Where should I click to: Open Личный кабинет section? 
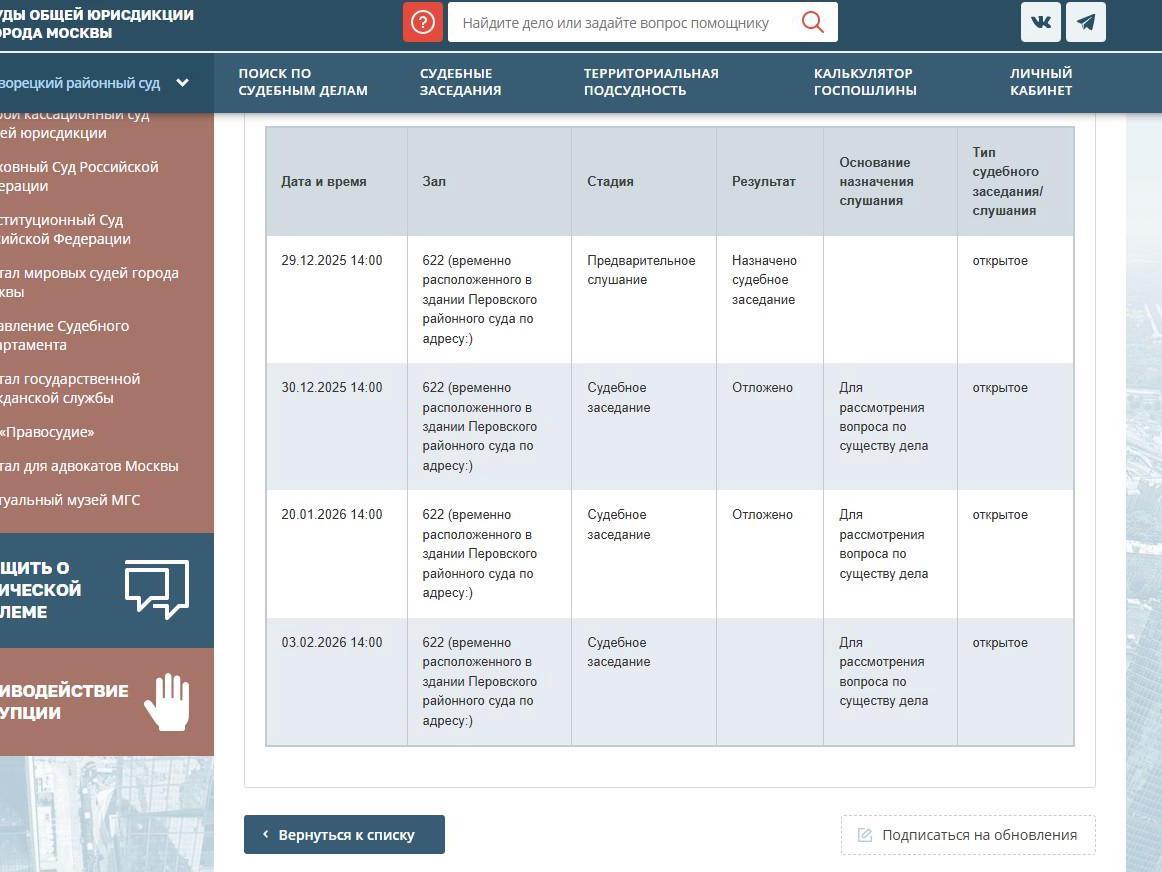point(1040,82)
